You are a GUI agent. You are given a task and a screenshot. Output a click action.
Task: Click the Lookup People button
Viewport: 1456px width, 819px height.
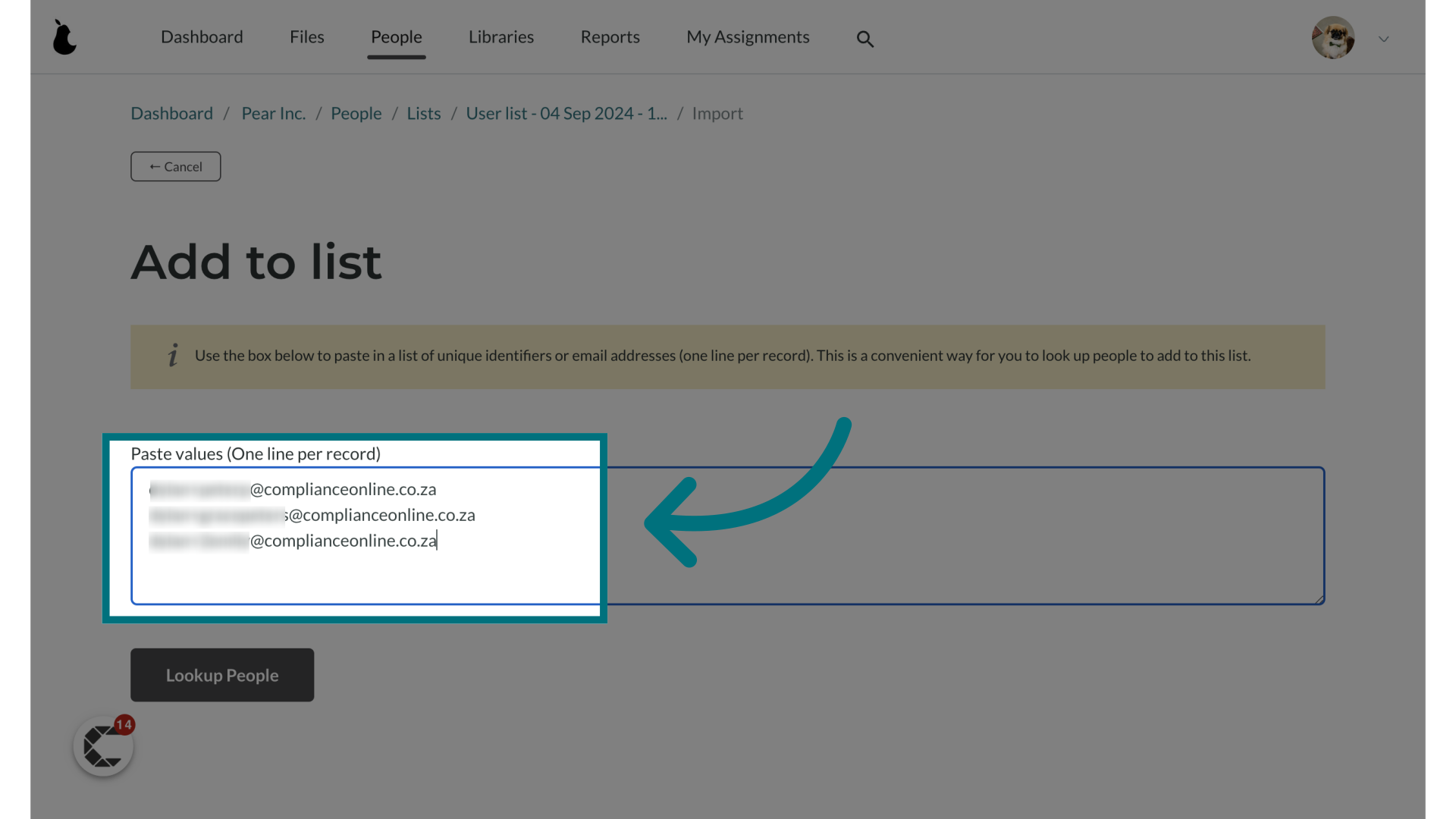coord(222,675)
